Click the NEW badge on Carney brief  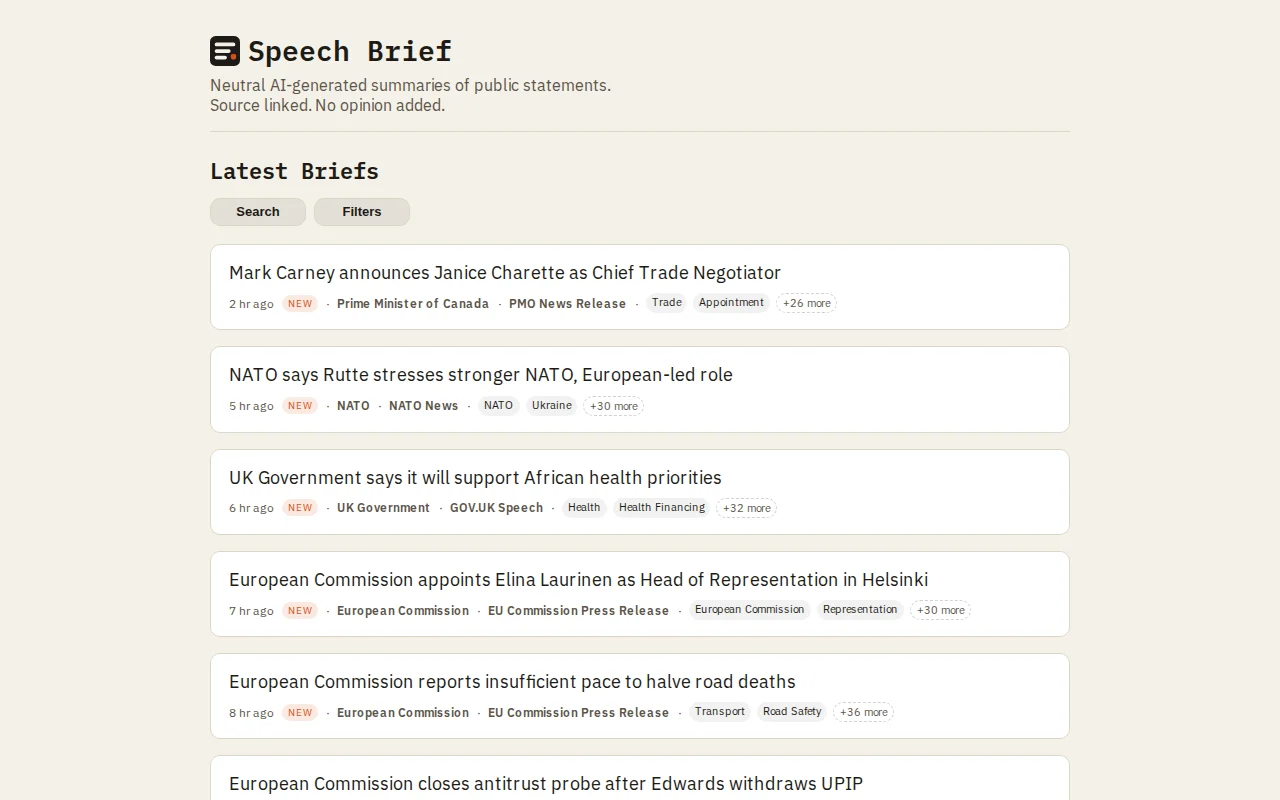click(x=300, y=303)
